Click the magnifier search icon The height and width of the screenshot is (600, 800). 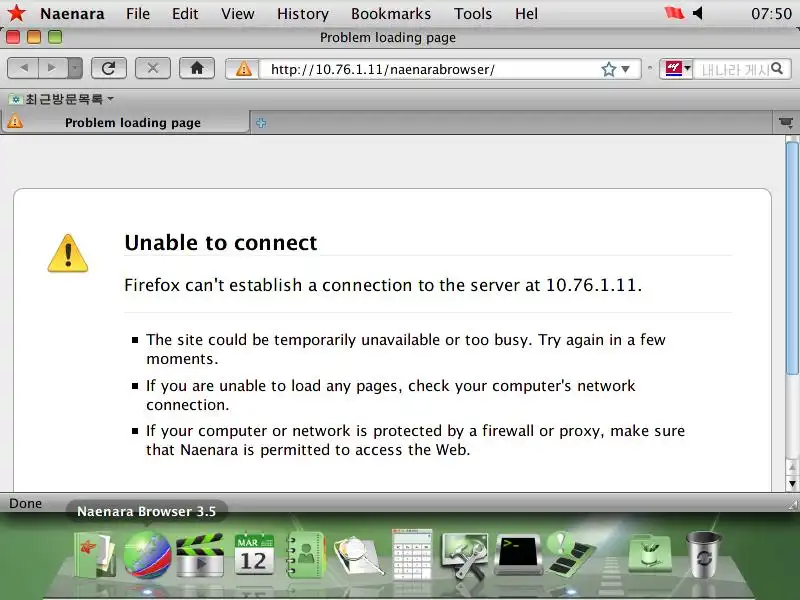(777, 68)
